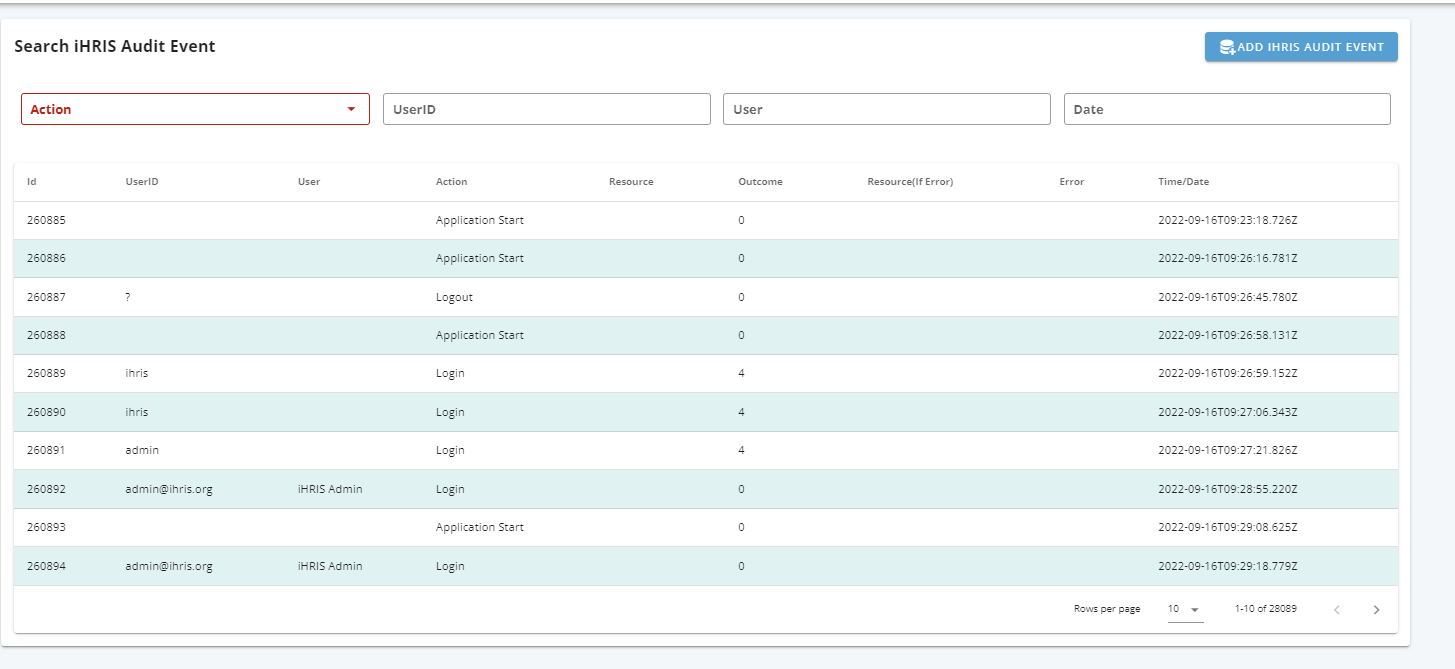Sort by the Id column header
The image size is (1455, 669).
(x=32, y=182)
